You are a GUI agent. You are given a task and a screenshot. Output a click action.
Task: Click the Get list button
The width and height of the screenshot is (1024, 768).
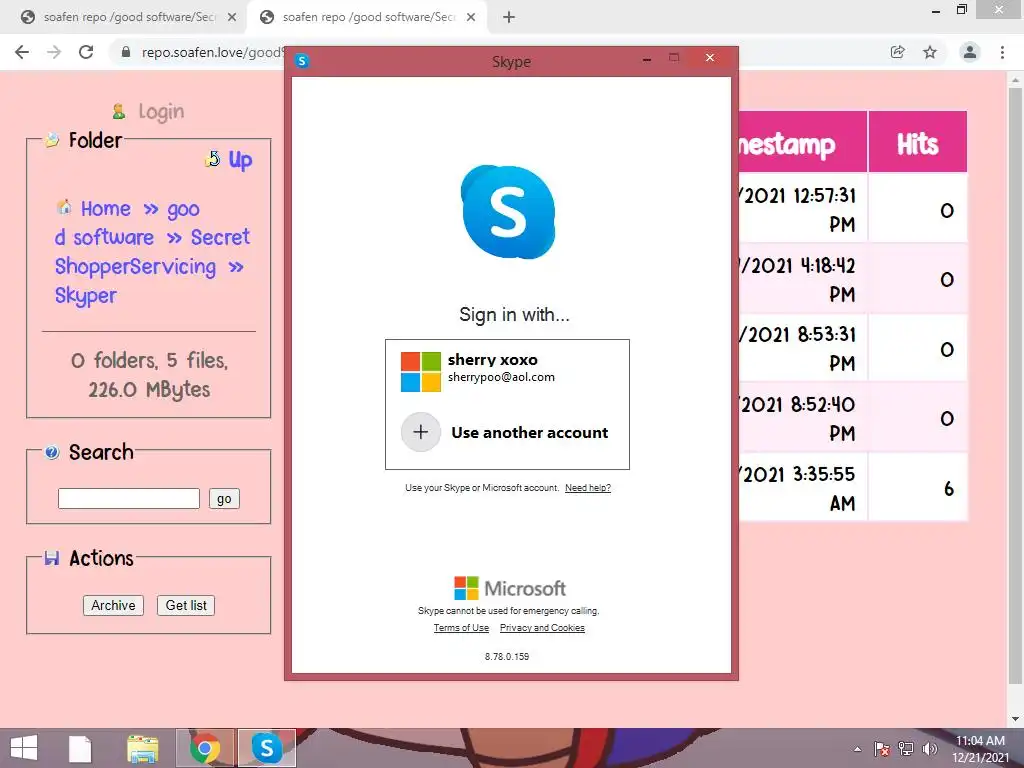(x=186, y=605)
